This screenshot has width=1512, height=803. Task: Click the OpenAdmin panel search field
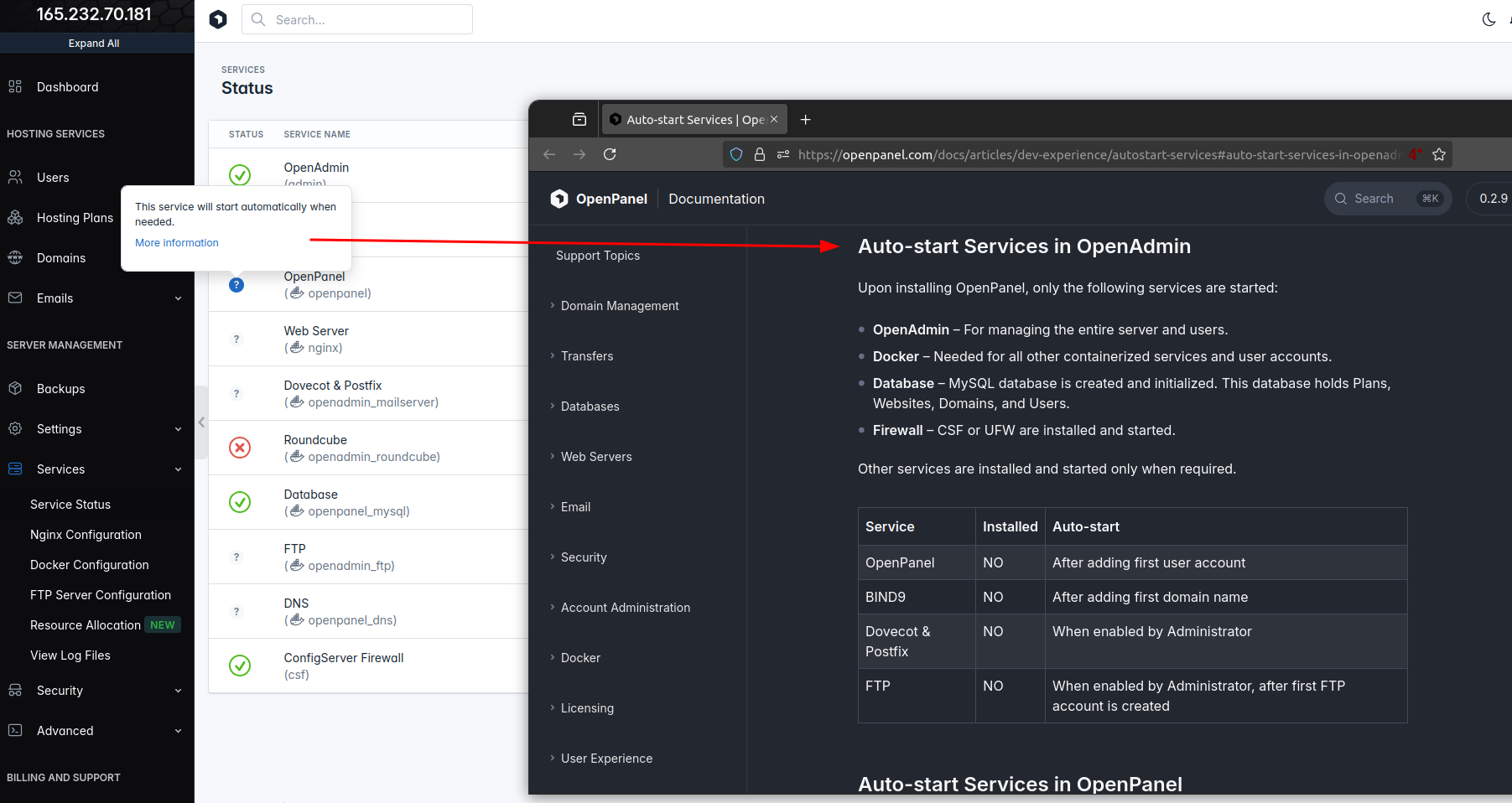(x=357, y=19)
